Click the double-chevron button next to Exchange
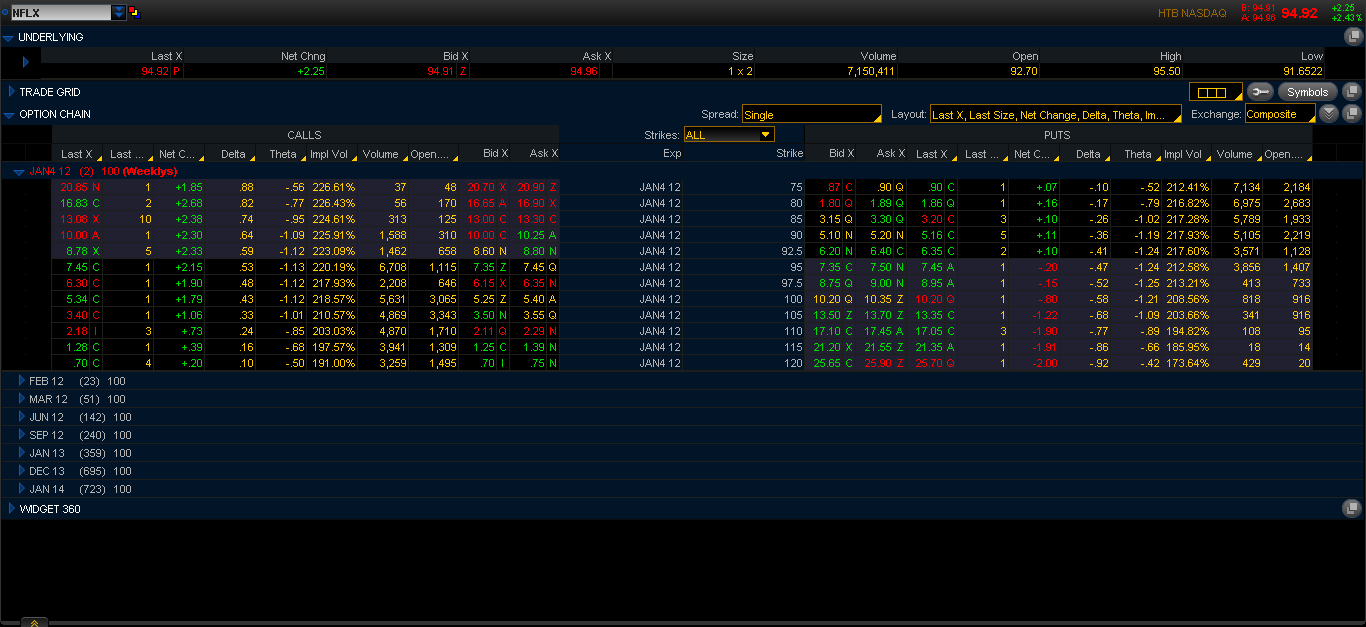 pyautogui.click(x=1328, y=114)
